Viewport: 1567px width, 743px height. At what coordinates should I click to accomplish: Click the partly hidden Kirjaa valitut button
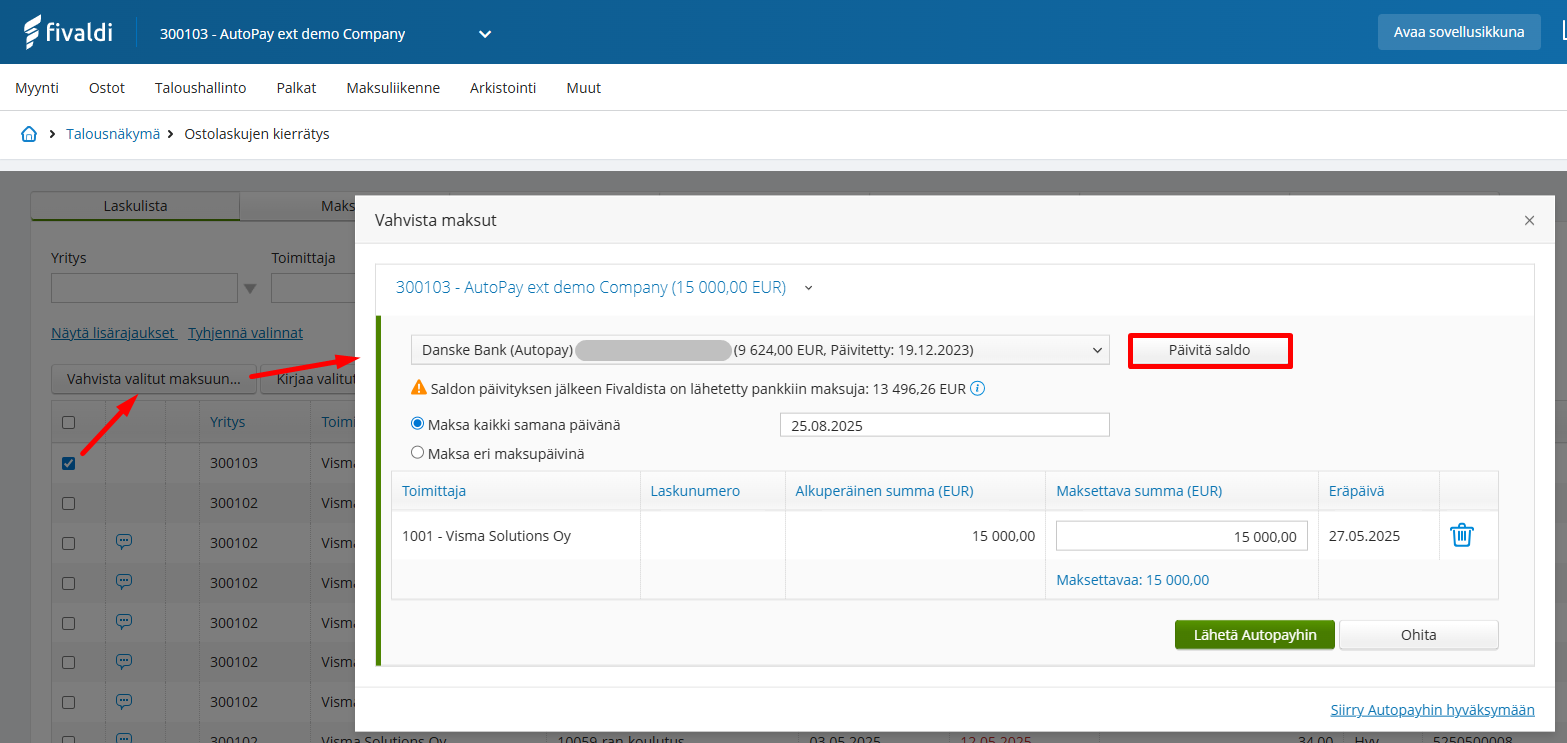308,379
